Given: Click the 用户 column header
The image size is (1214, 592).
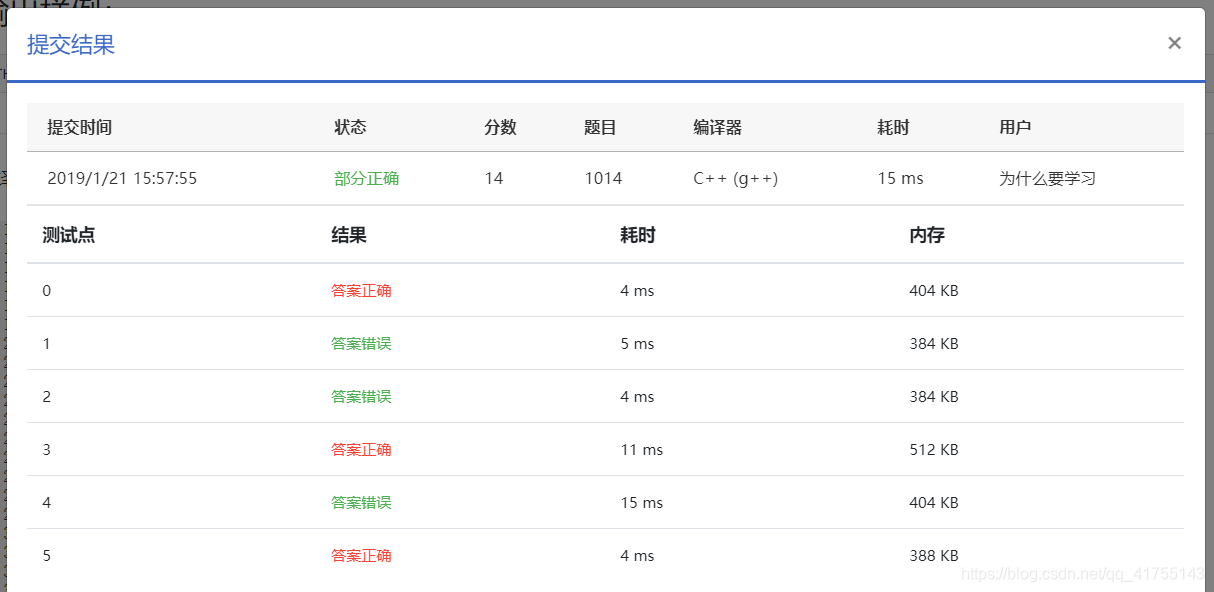Looking at the screenshot, I should point(1015,128).
